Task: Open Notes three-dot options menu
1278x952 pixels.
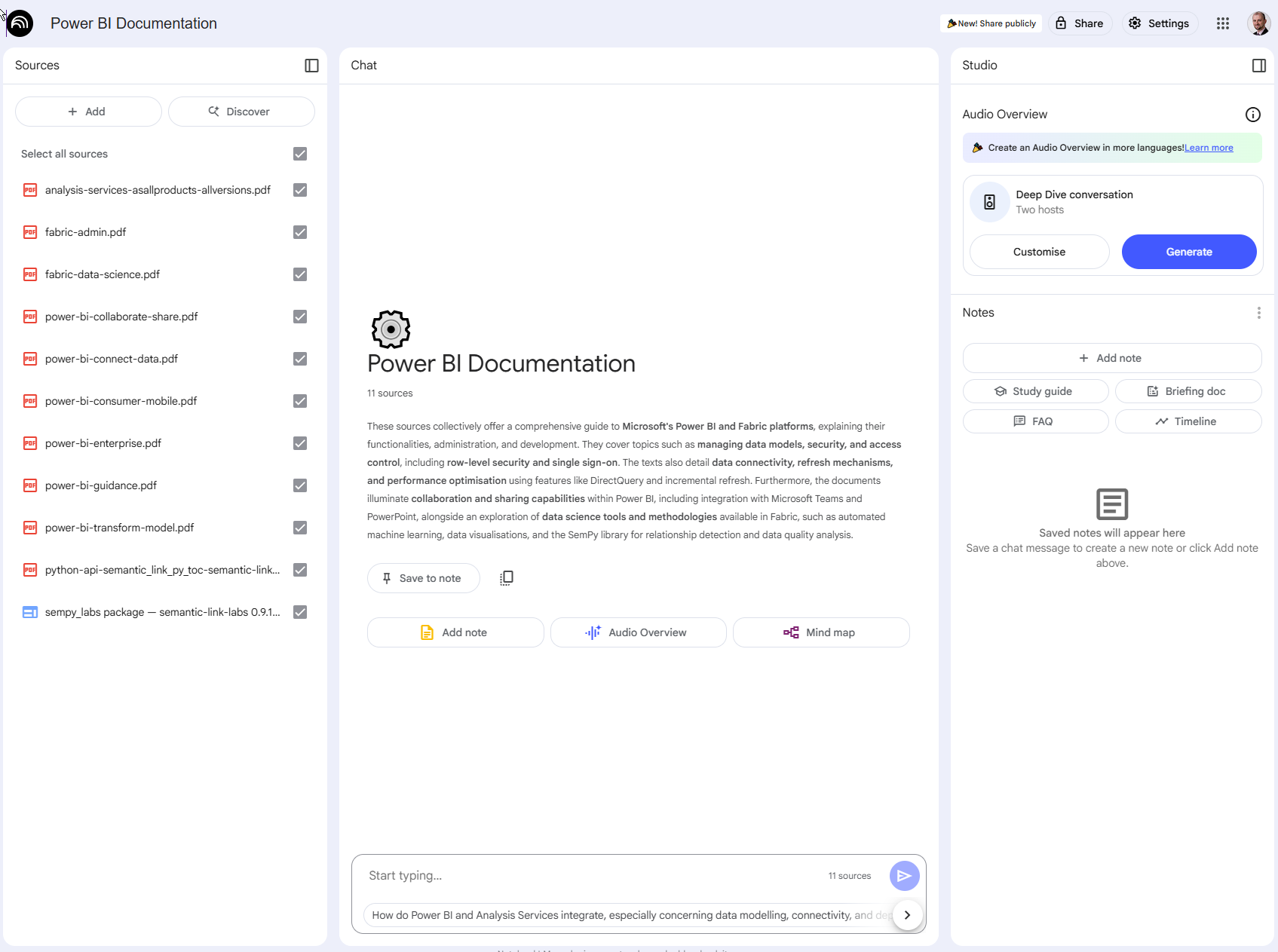Action: pos(1258,313)
